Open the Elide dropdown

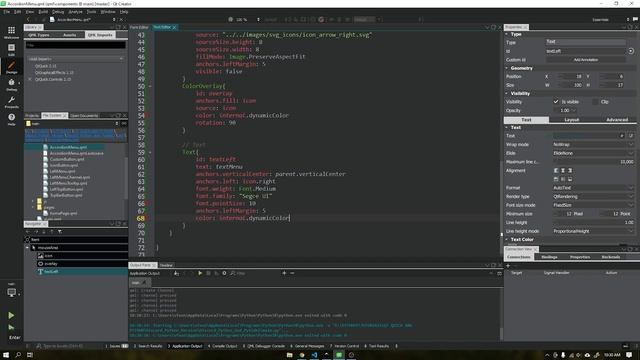[593, 153]
